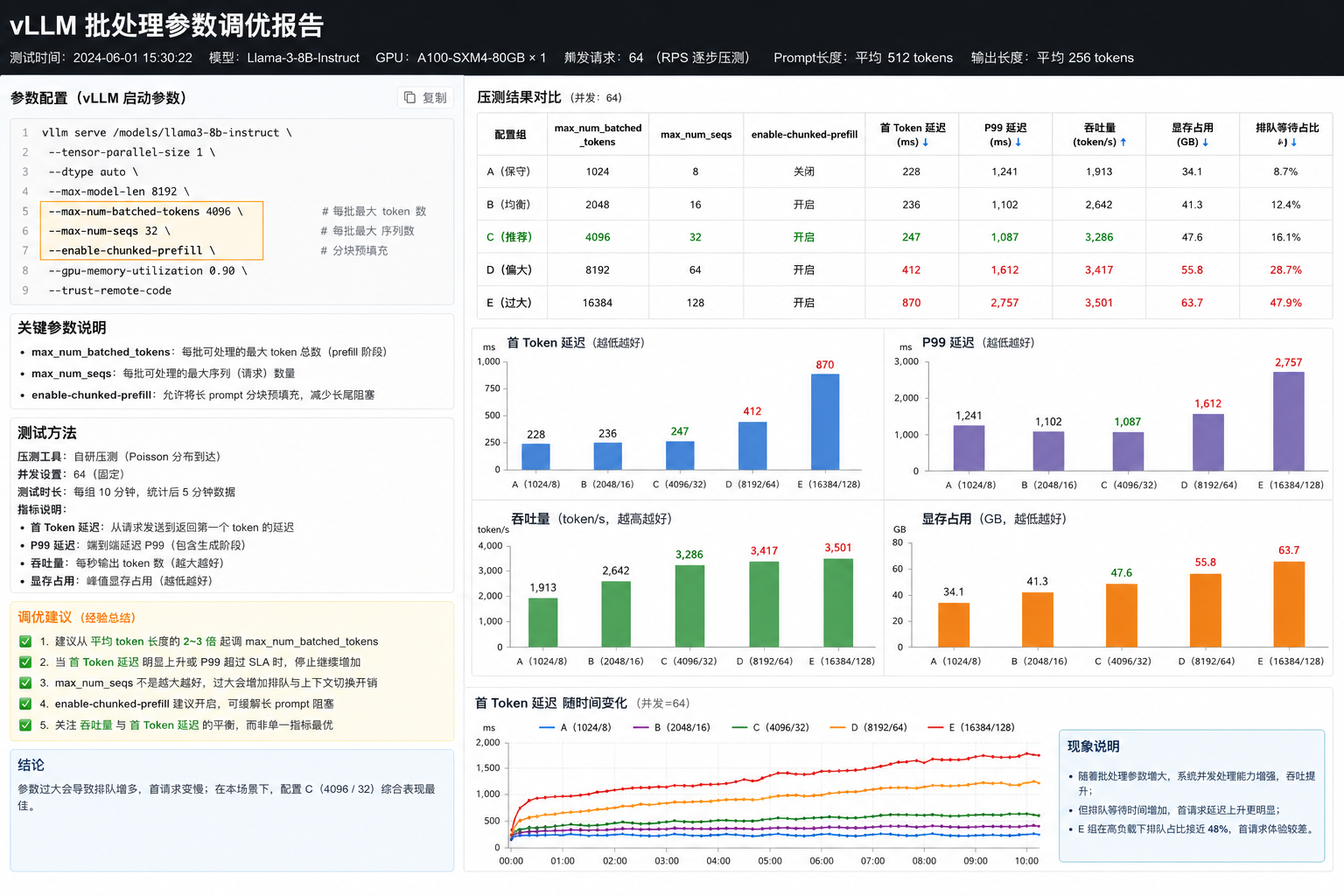Click 压测结果对比 section heading
The height and width of the screenshot is (896, 1344).
click(x=519, y=97)
